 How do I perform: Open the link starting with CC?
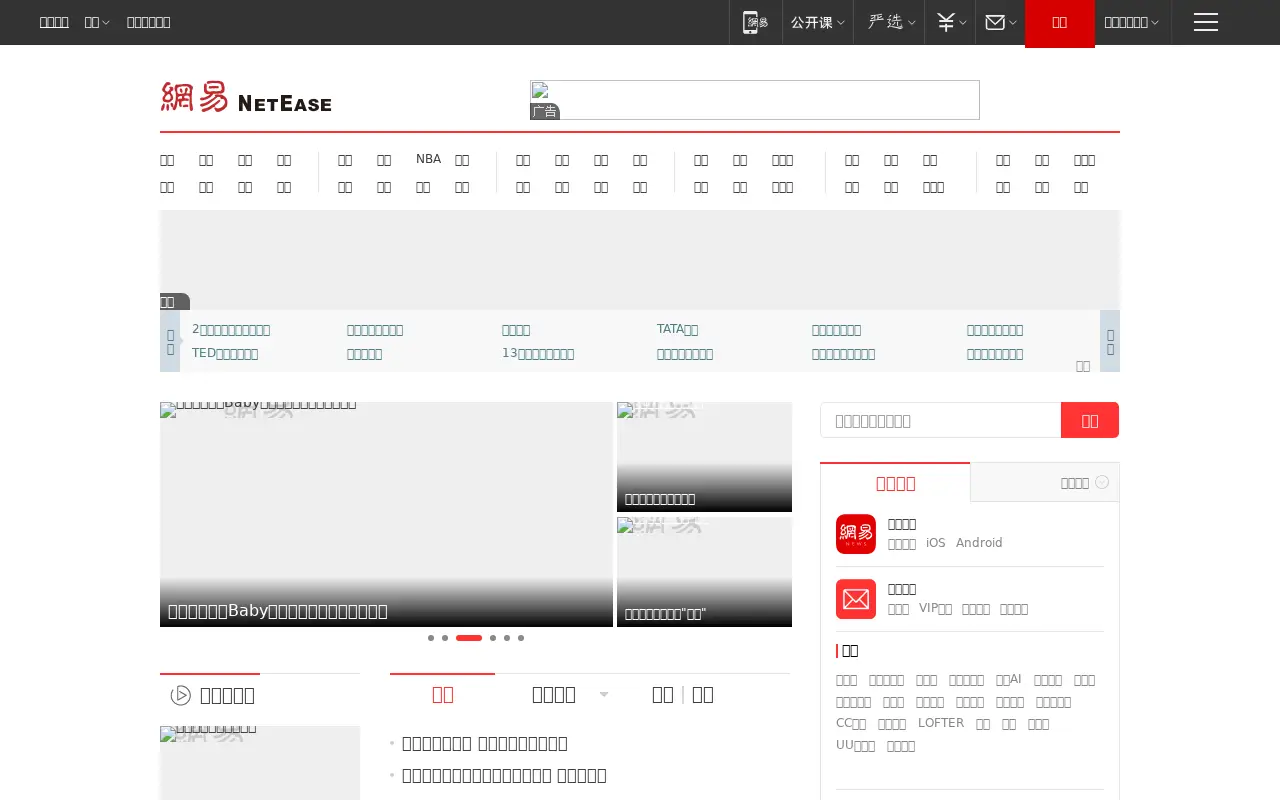851,723
